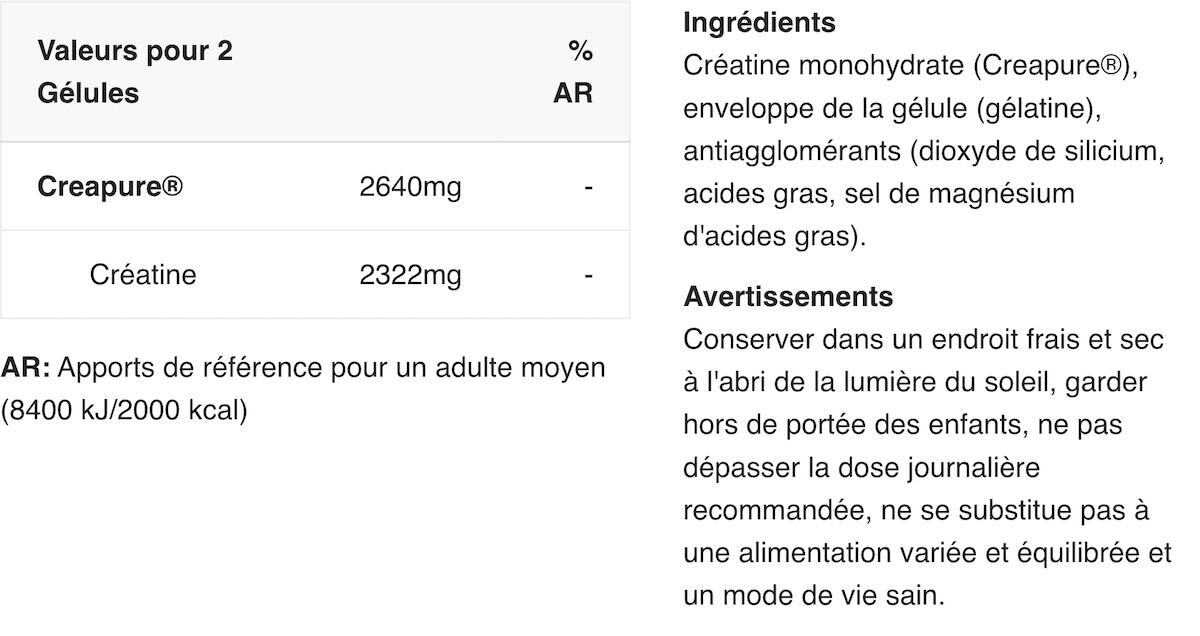Click the "(8400 kJ/2000 kcal)" footnote text
This screenshot has height=636, width=1200.
click(123, 411)
